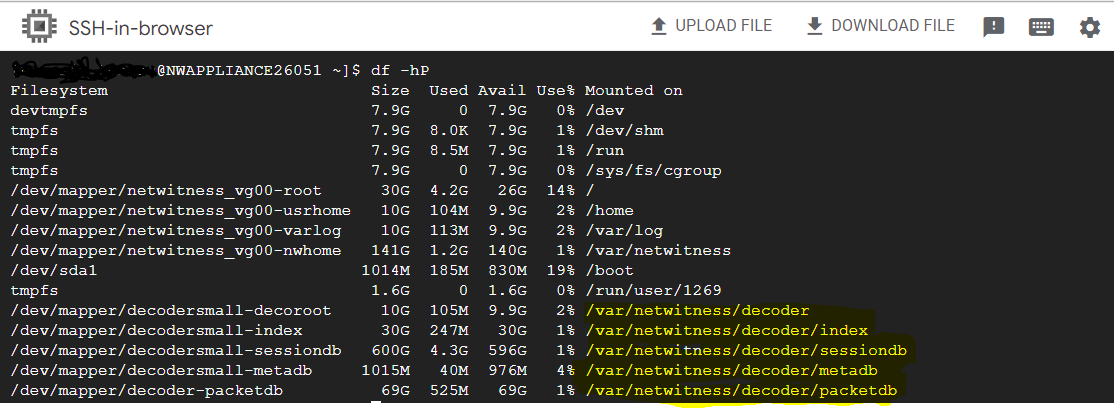1114x408 pixels.
Task: Click the highlighted /var/netwitness/decoder/packetdb path
Action: click(741, 390)
